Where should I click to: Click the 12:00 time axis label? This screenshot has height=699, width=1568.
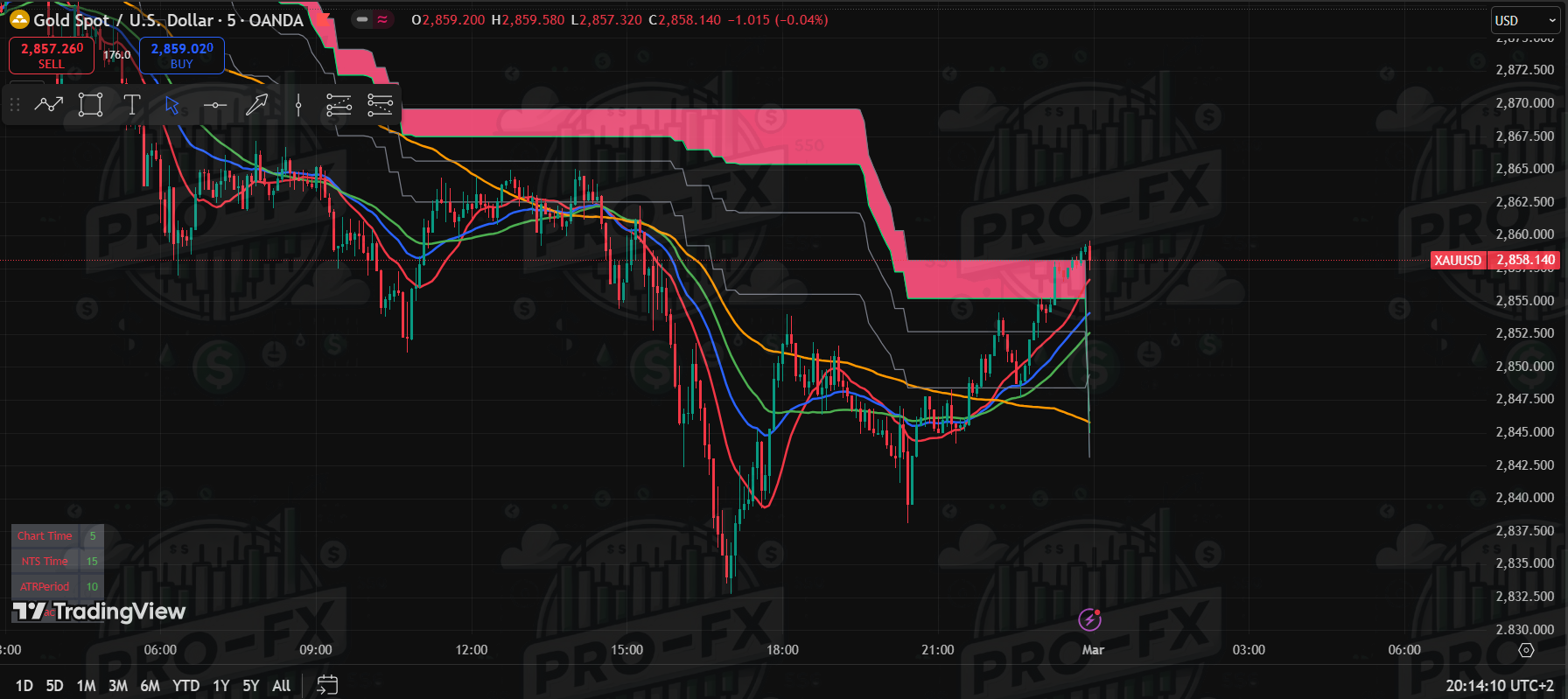point(472,650)
